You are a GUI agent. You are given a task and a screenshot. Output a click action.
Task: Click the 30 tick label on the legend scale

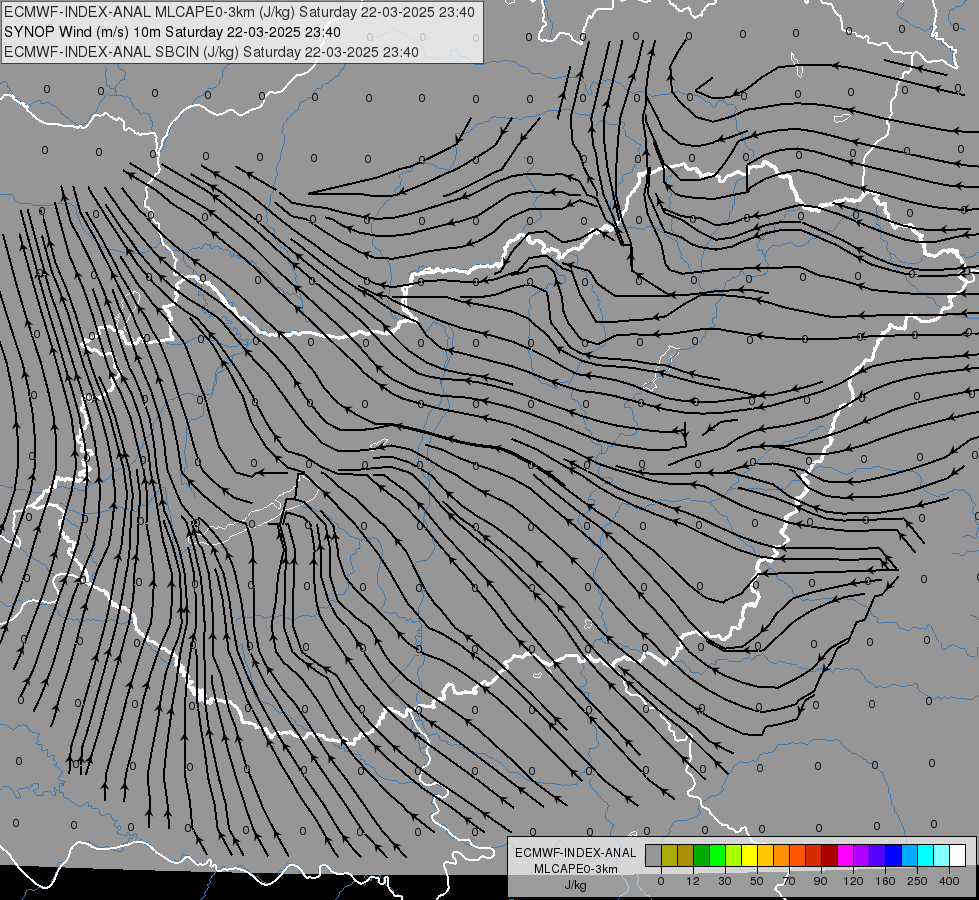point(725,881)
